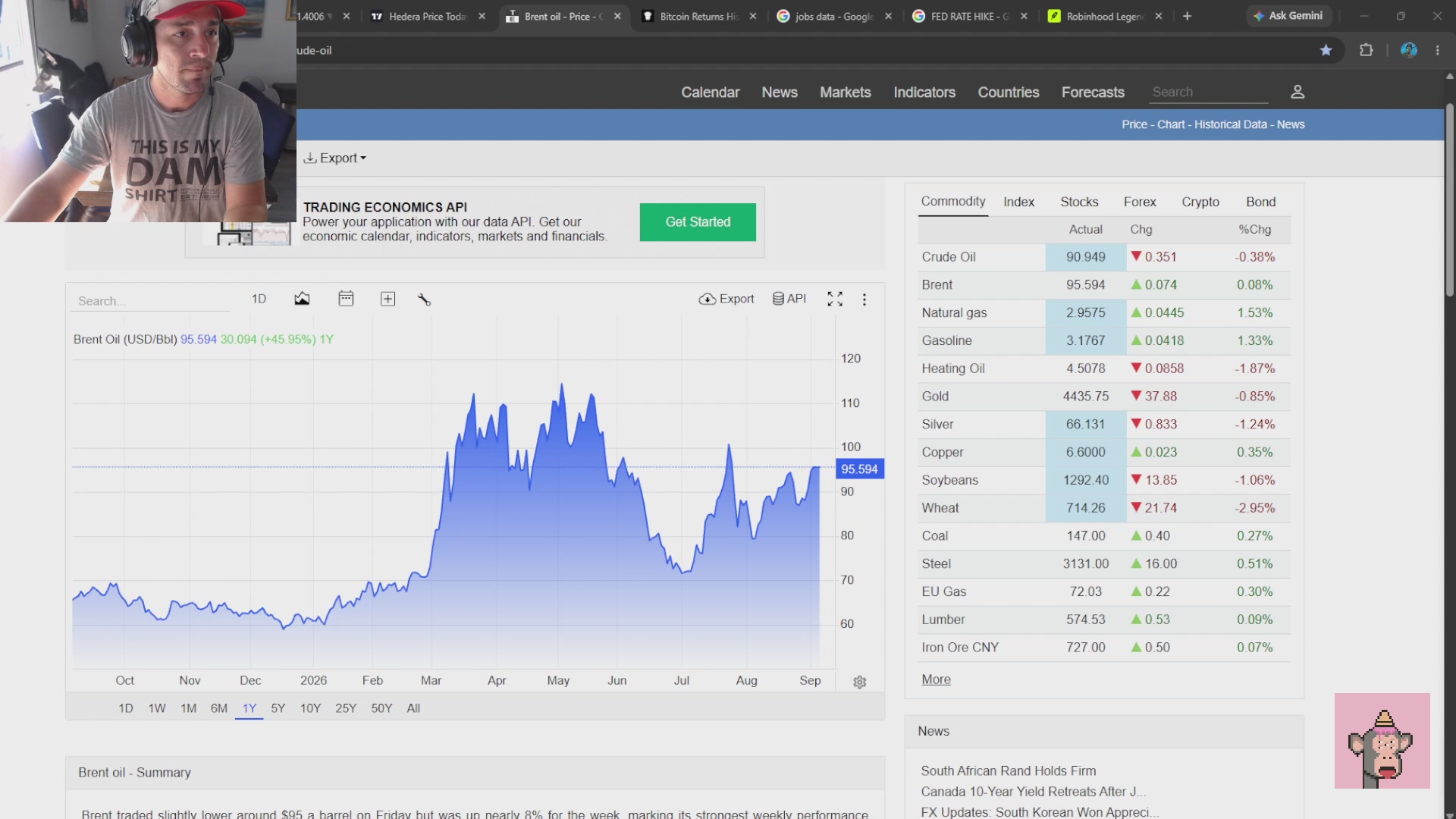
Task: Open the Chrome three-dot menu
Action: pyautogui.click(x=1437, y=50)
